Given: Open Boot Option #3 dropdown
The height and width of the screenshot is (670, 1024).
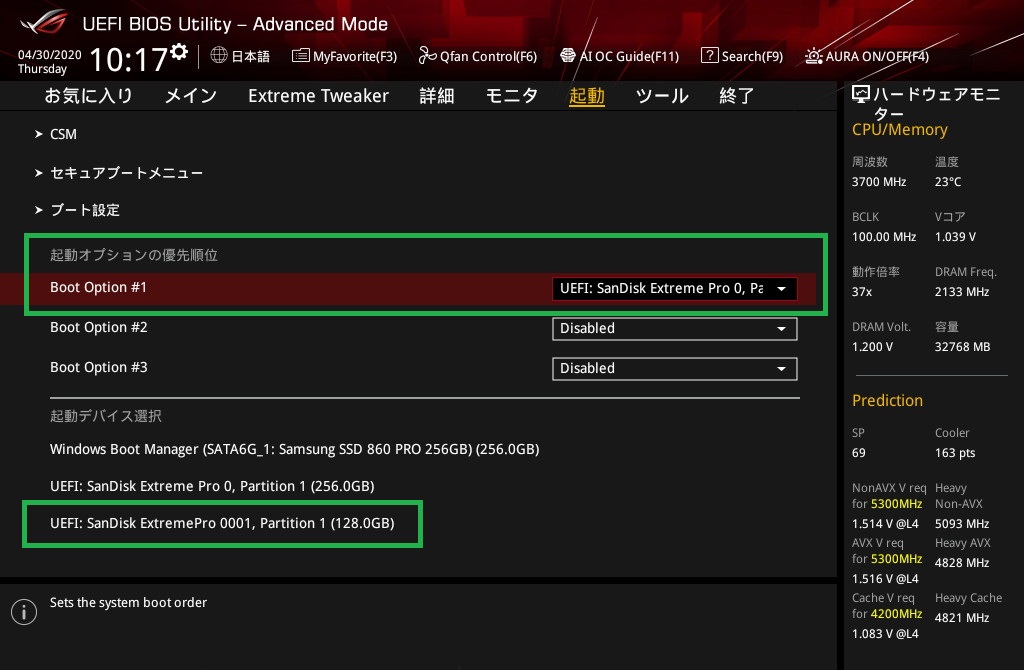Looking at the screenshot, I should click(x=674, y=368).
